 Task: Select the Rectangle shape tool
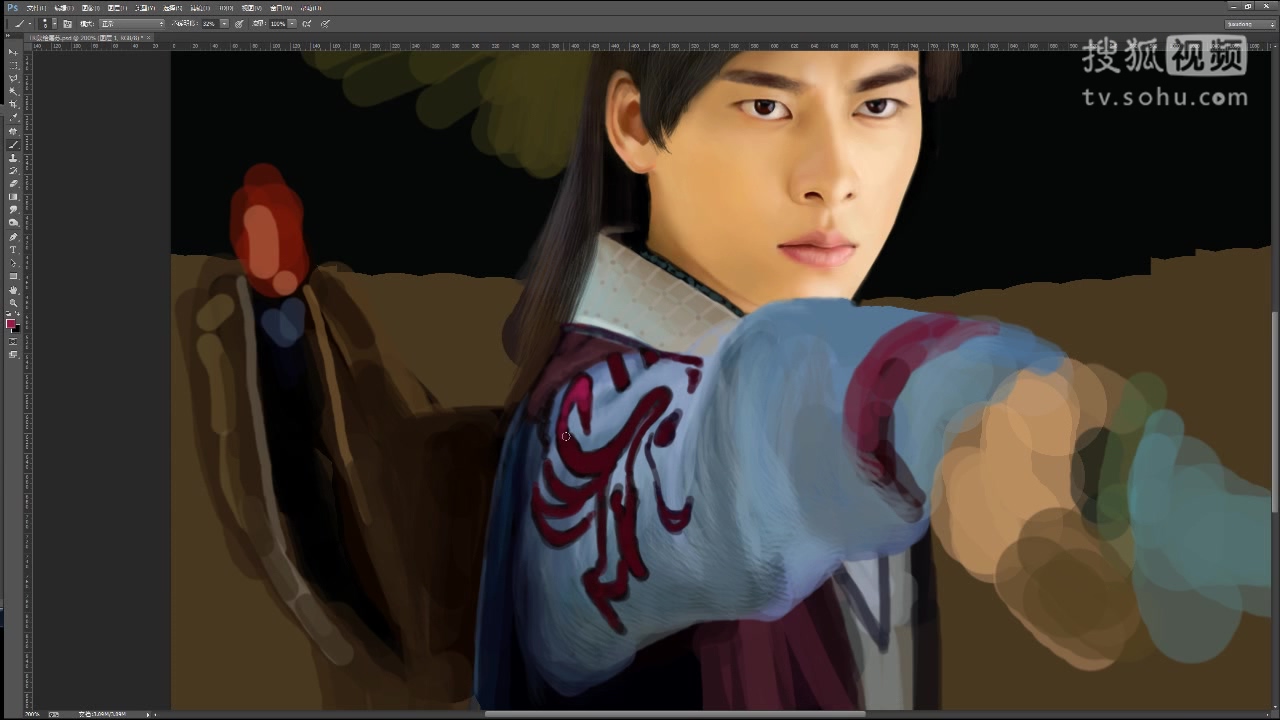tap(13, 275)
